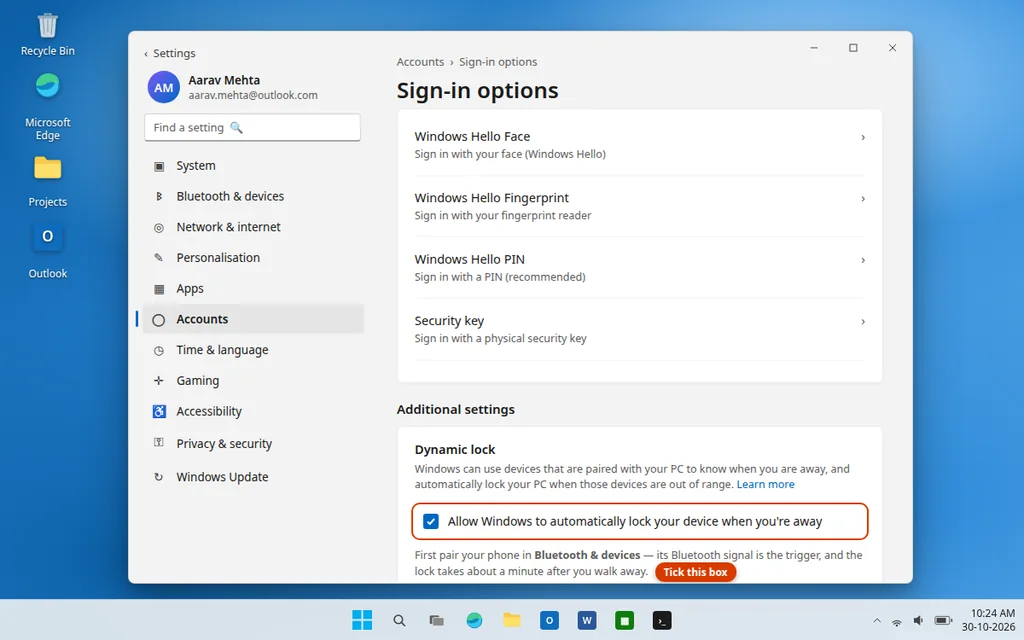The height and width of the screenshot is (640, 1024).
Task: Click the Wi-Fi tray icon
Action: click(x=897, y=620)
